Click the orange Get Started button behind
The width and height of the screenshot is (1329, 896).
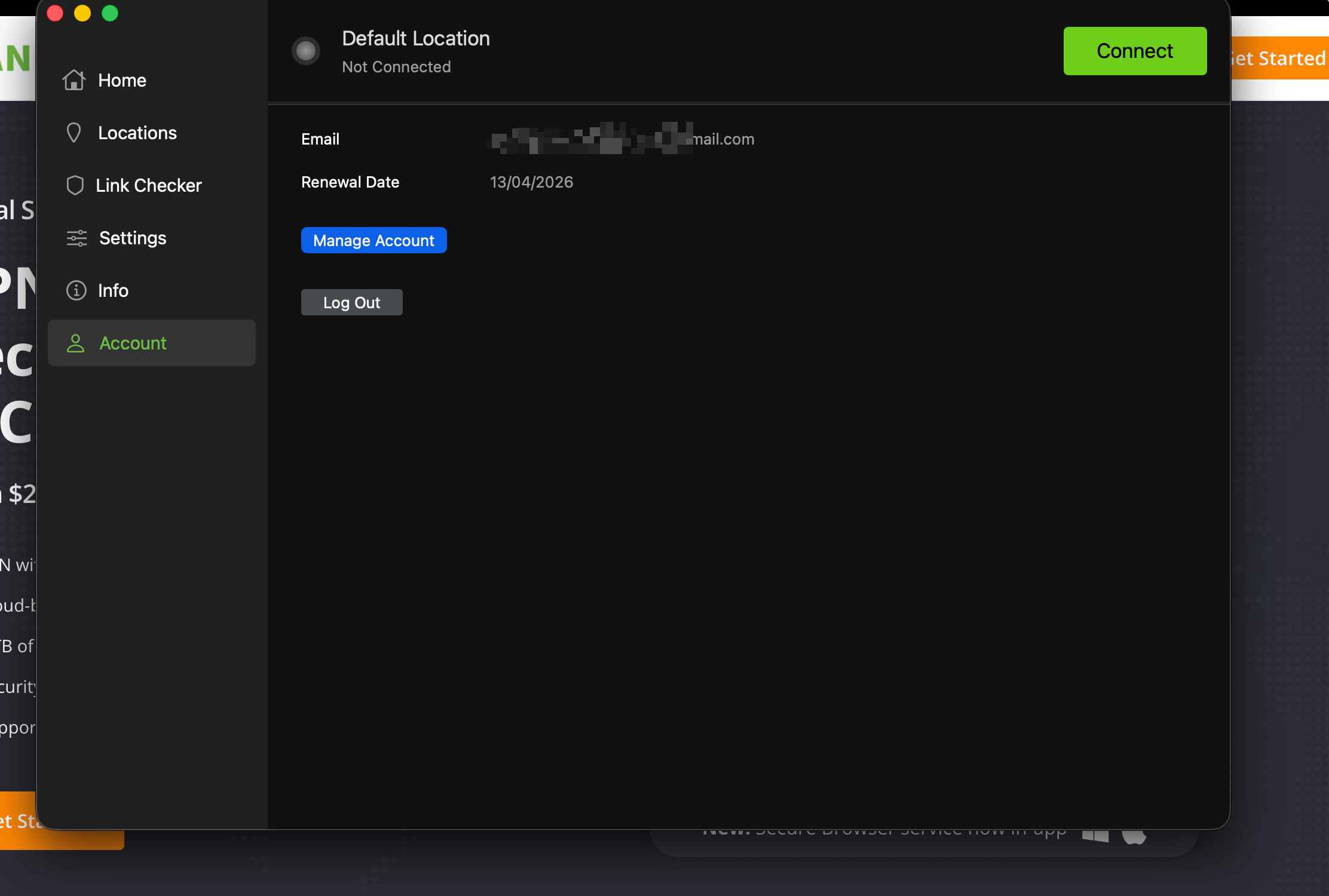pyautogui.click(x=1280, y=58)
